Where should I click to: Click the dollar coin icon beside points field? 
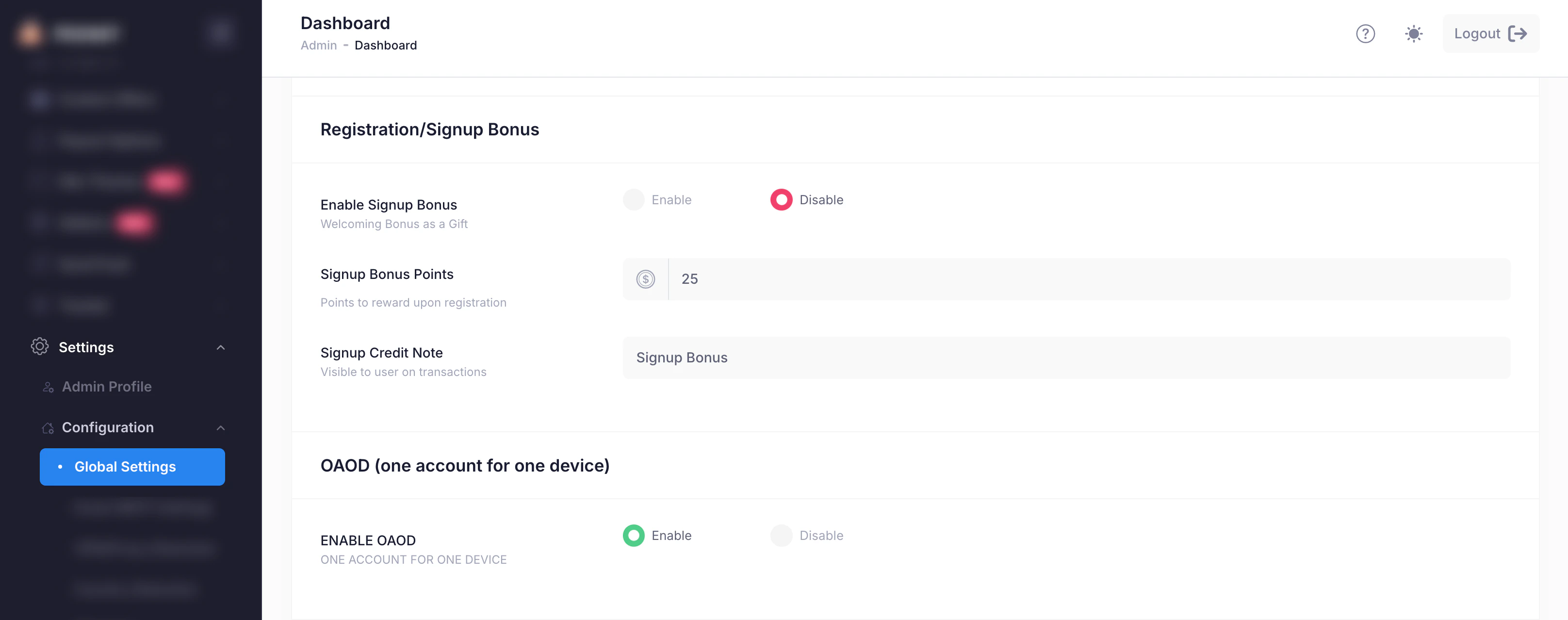(x=645, y=279)
